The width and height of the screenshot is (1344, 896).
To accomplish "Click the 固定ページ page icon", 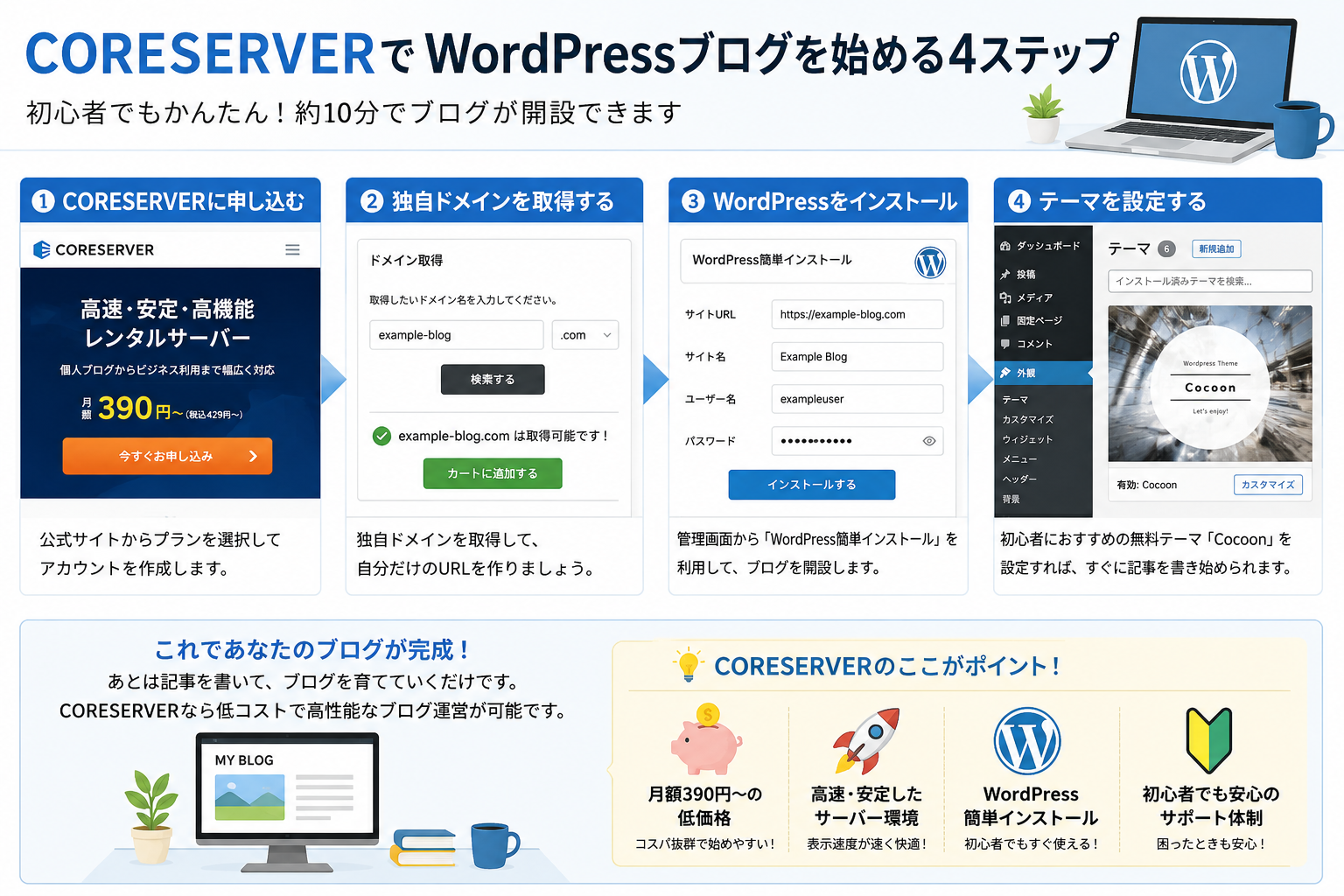I will pyautogui.click(x=1005, y=320).
